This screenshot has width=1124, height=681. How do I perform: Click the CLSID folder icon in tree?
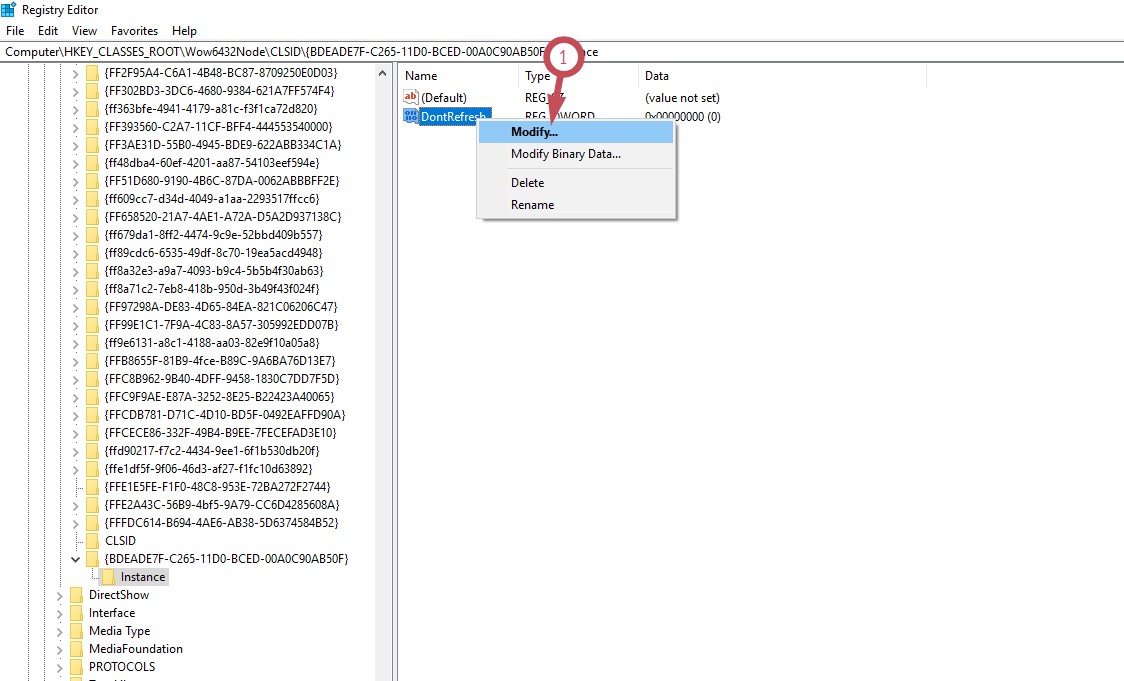92,541
